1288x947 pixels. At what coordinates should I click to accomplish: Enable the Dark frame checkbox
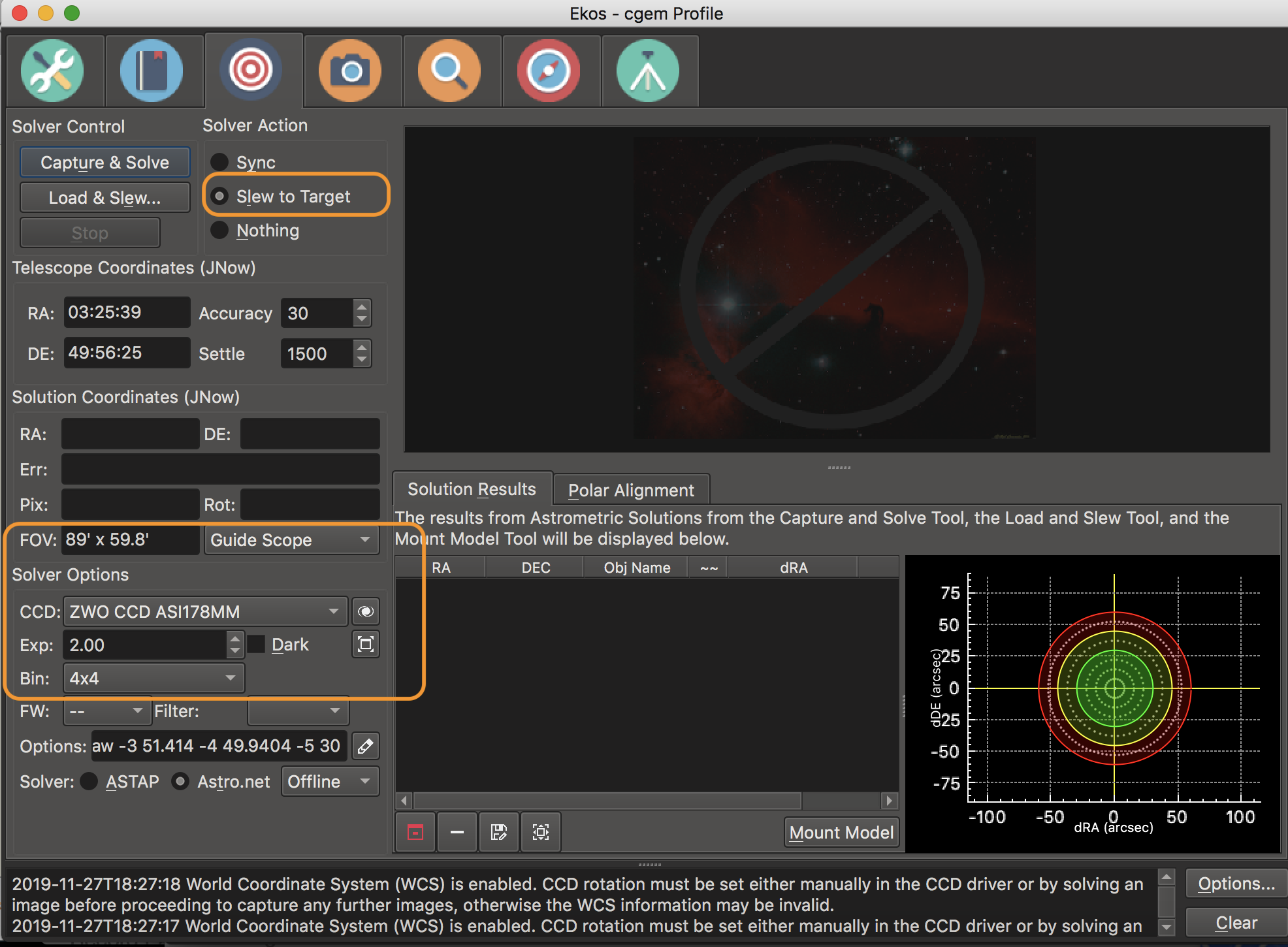pyautogui.click(x=256, y=644)
